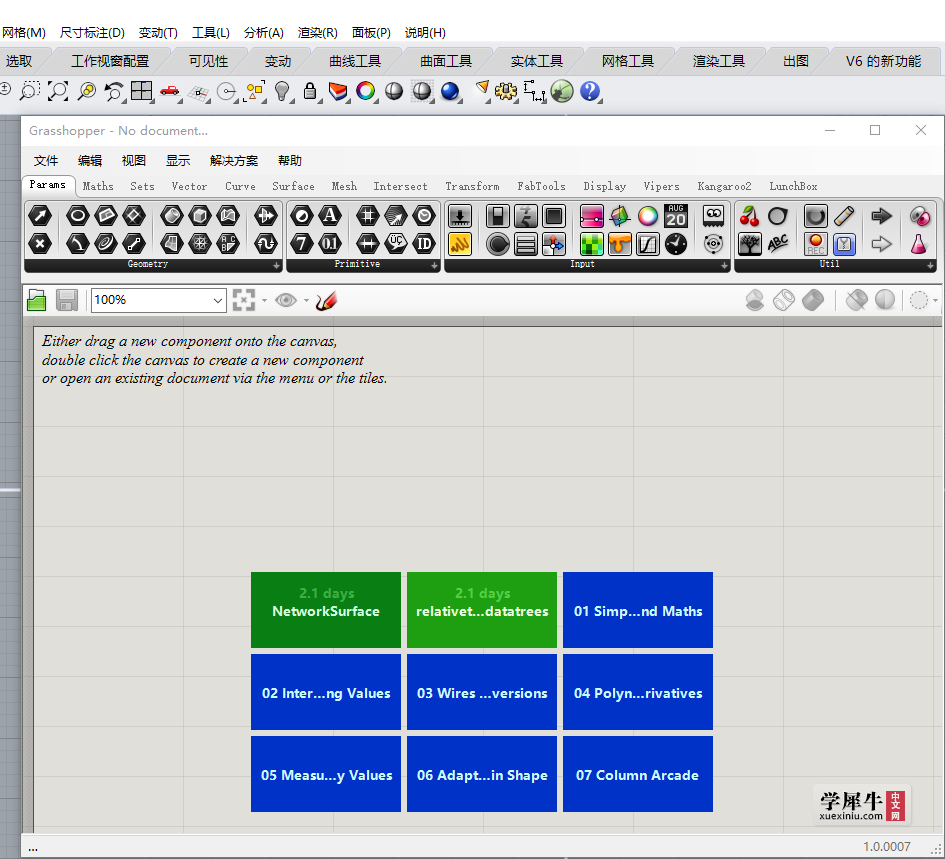945x859 pixels.
Task: Click the Rhino Options gear icon
Action: pos(506,91)
